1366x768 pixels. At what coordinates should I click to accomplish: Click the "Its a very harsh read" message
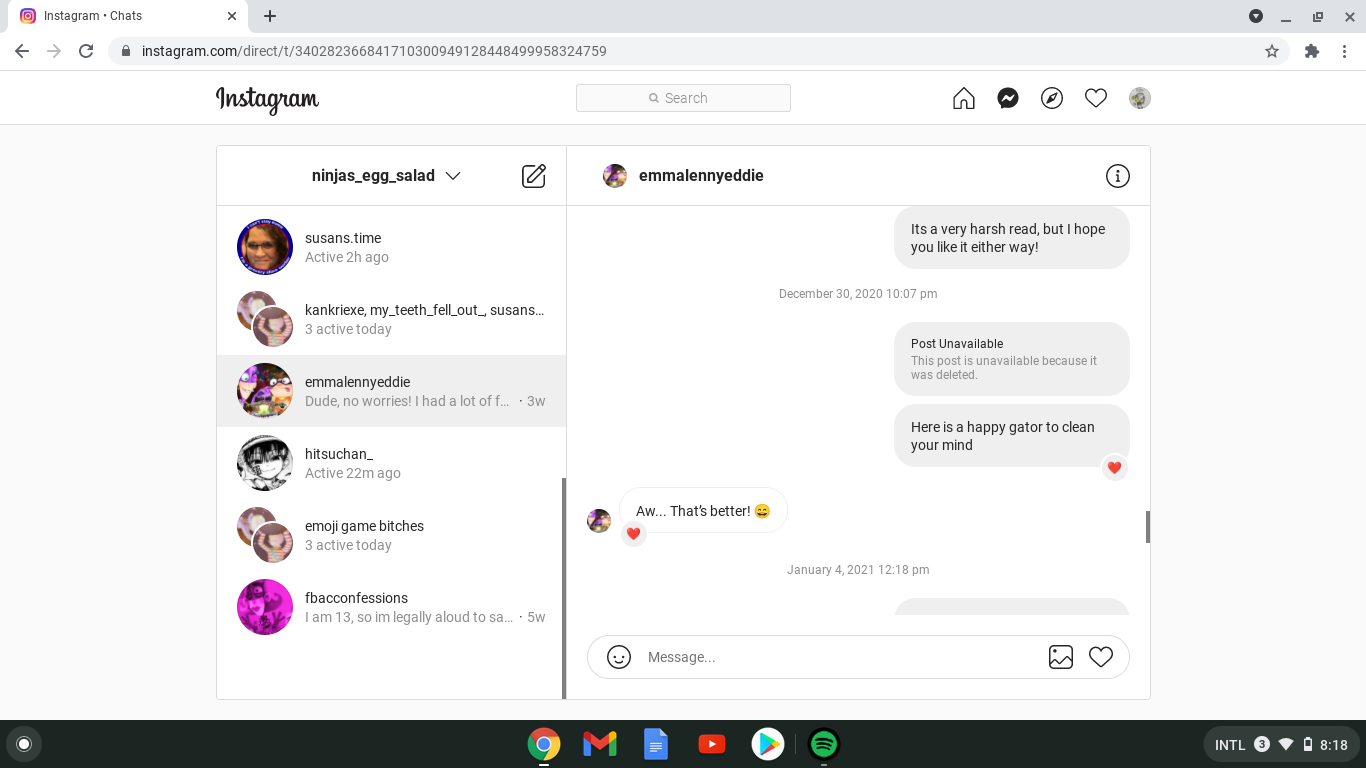coord(1012,238)
